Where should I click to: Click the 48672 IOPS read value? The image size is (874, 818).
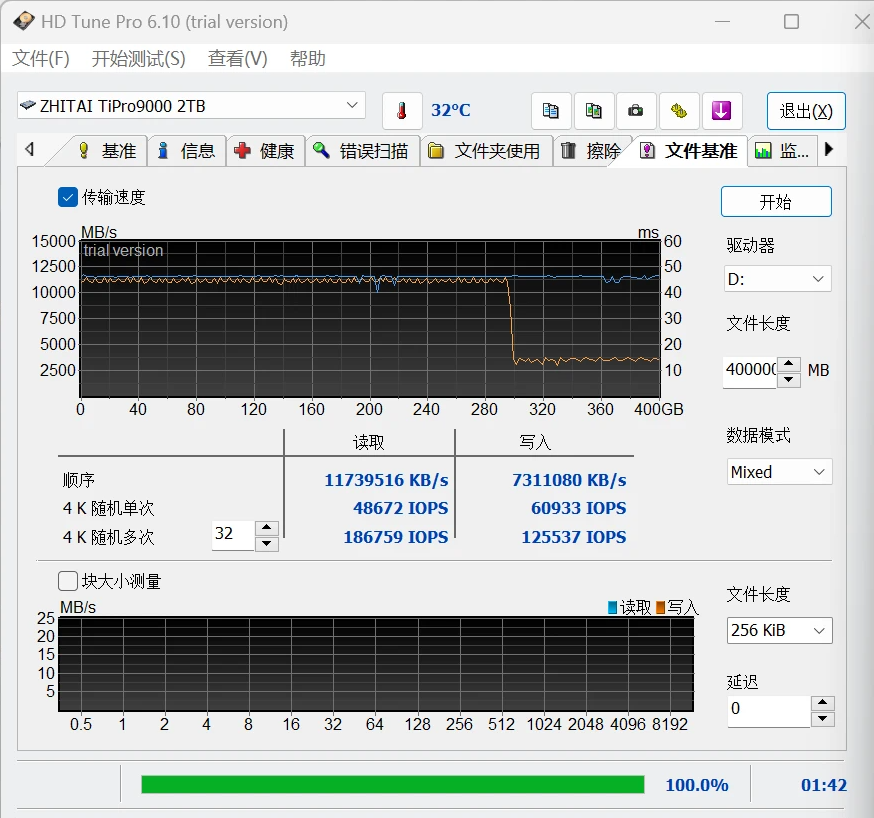(401, 508)
